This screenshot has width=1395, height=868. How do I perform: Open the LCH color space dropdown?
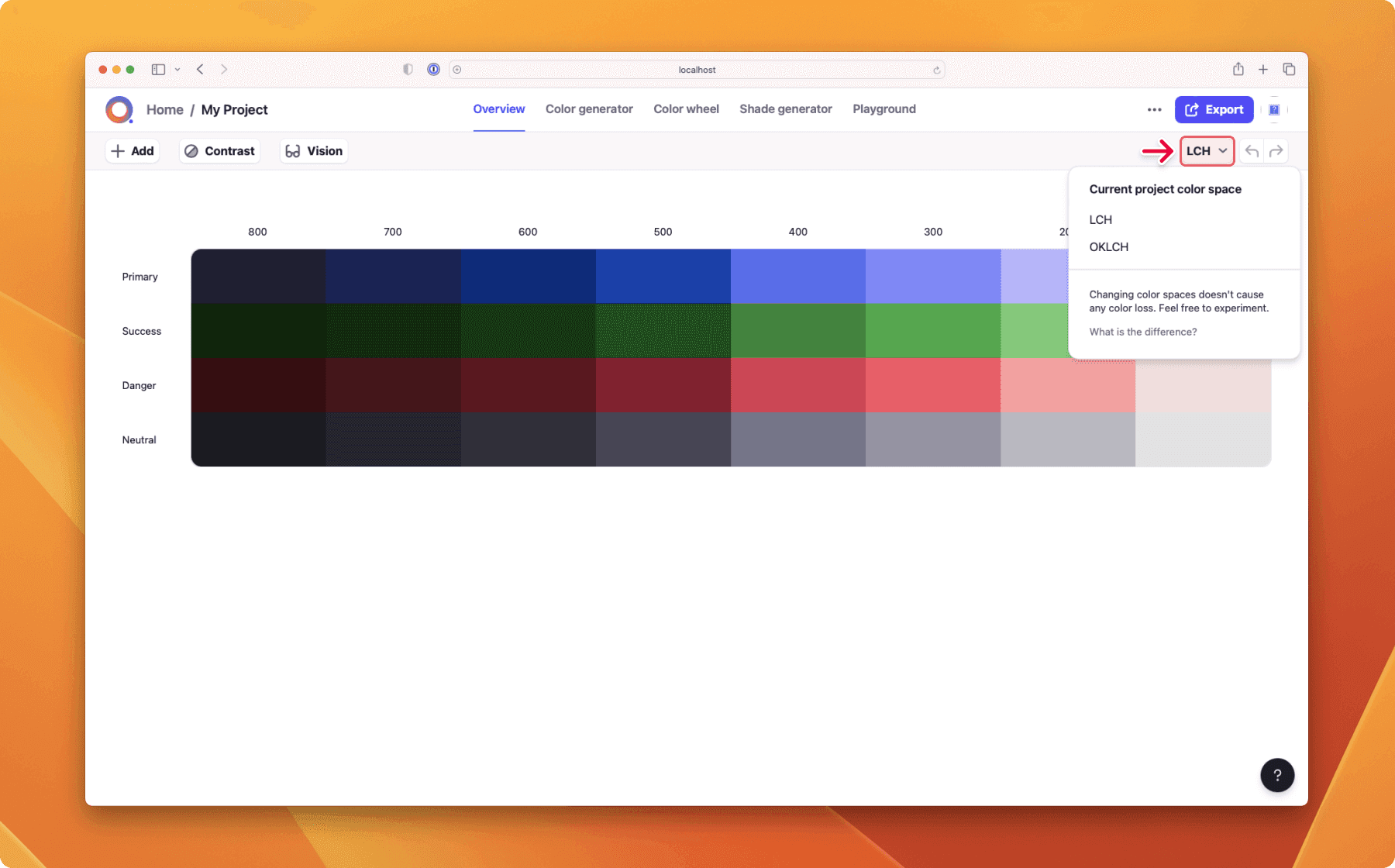click(1206, 150)
